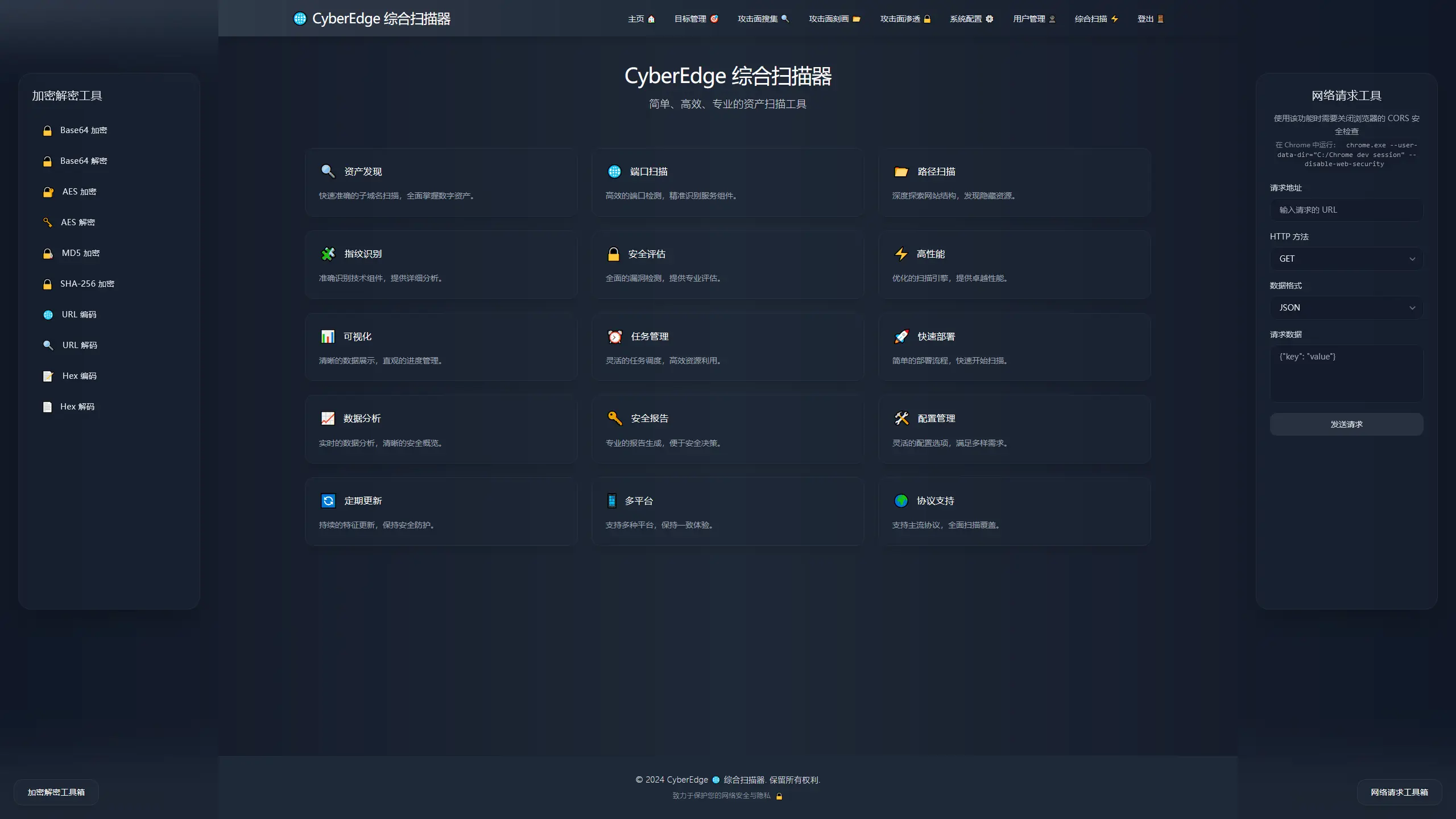This screenshot has width=1456, height=819.
Task: Click the page icon beside Hex 解码
Action: pos(48,407)
